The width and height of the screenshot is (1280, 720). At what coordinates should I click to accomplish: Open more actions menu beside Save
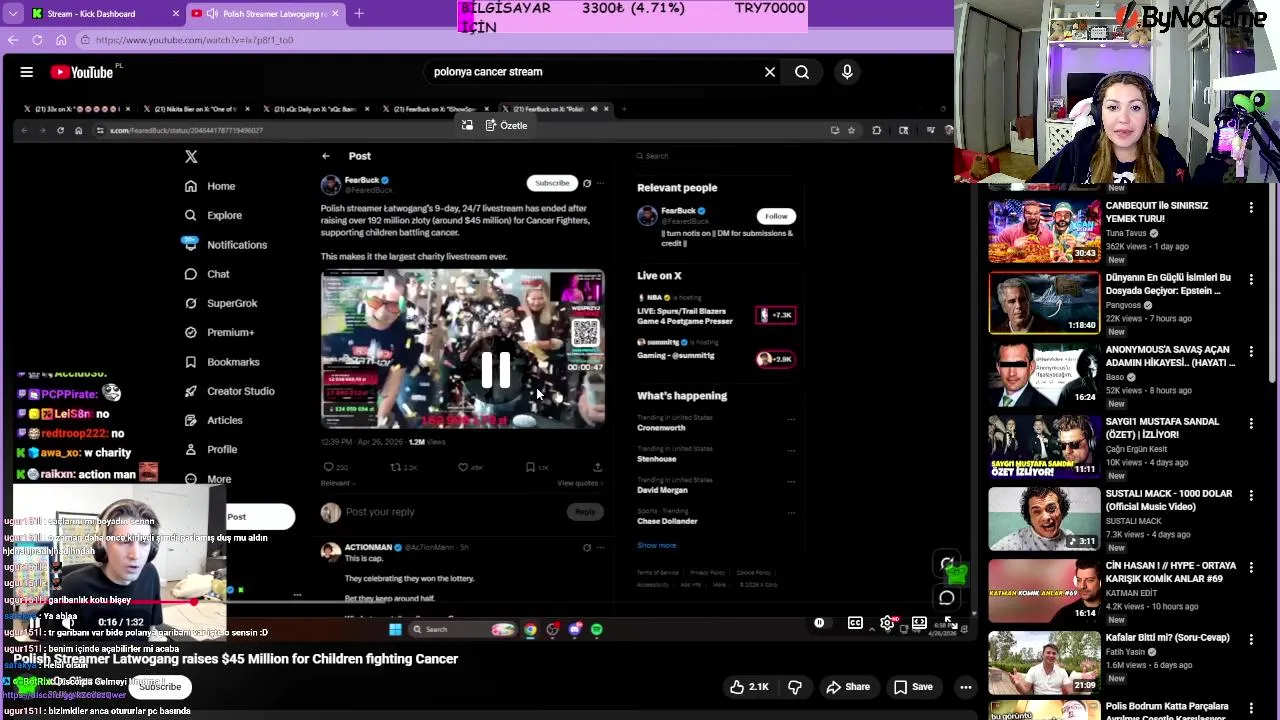click(x=966, y=687)
